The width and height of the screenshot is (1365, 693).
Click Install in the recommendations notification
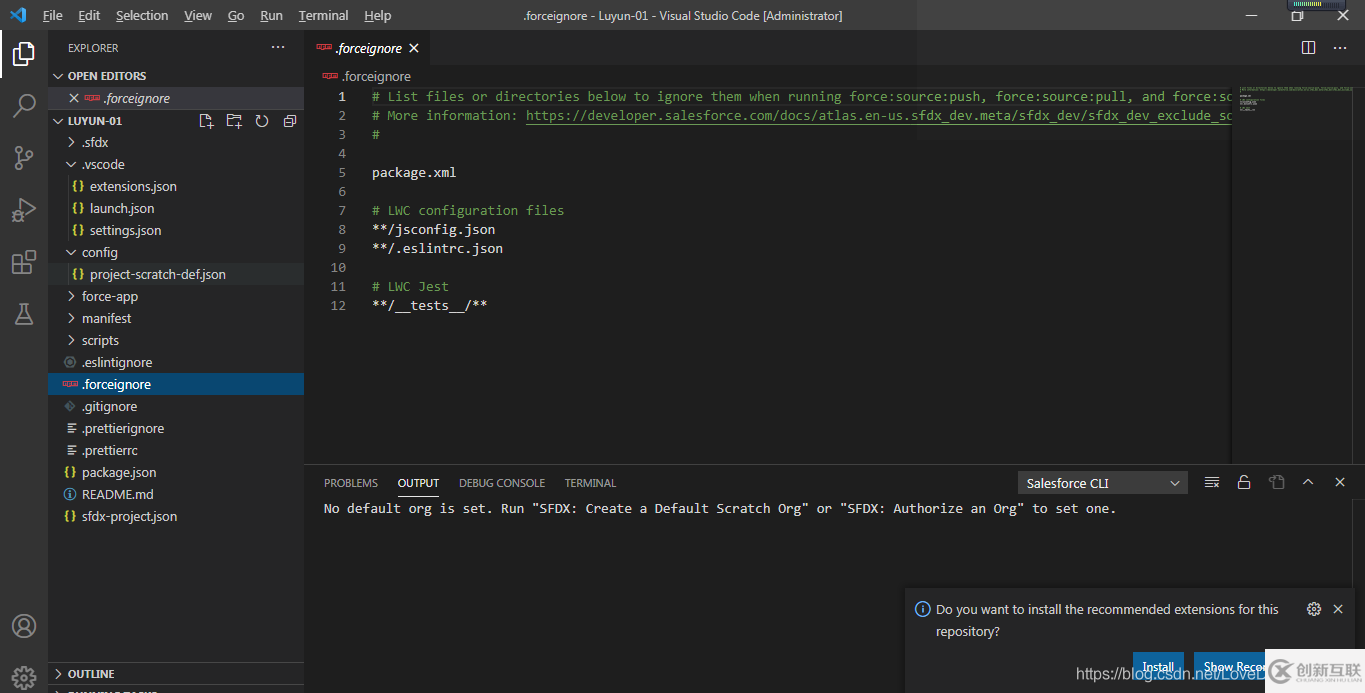(x=1157, y=666)
